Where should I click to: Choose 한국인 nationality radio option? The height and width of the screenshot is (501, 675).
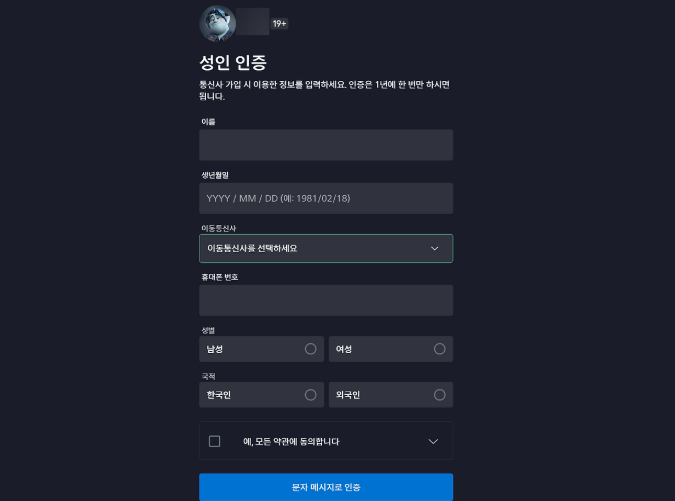coord(310,395)
